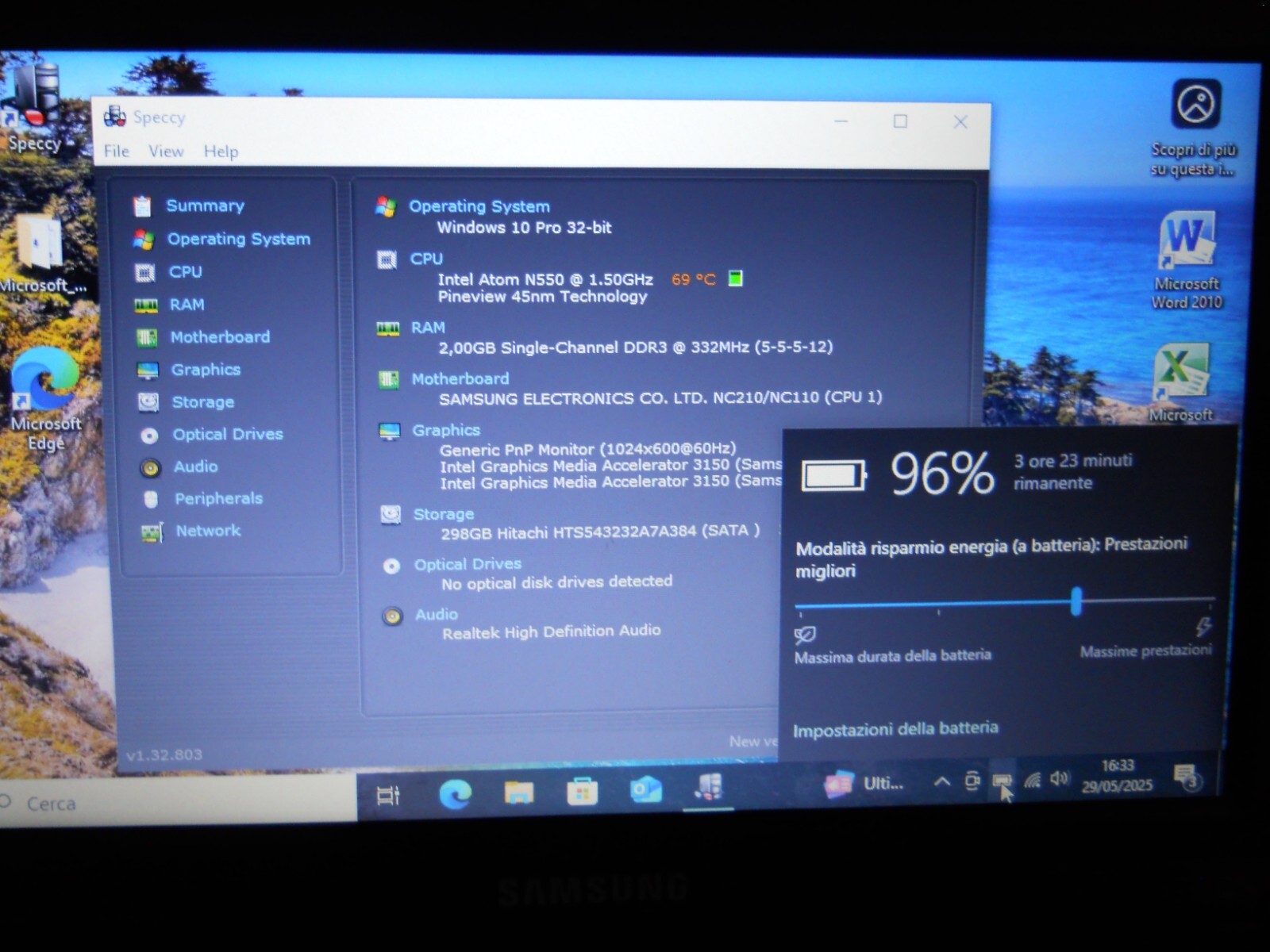The image size is (1270, 952).
Task: Click the Optical Drives heading in summary
Action: pyautogui.click(x=468, y=564)
